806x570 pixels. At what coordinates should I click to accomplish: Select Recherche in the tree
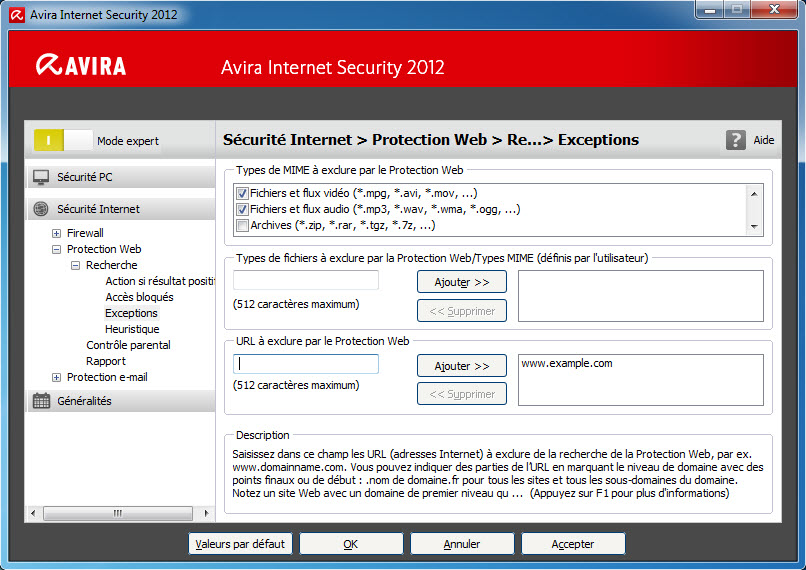coord(112,265)
